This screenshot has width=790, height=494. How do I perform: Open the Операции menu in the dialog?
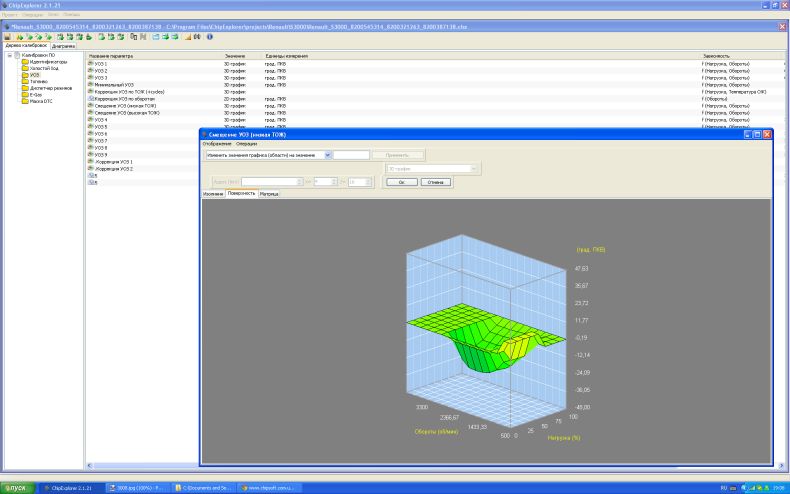tap(246, 144)
